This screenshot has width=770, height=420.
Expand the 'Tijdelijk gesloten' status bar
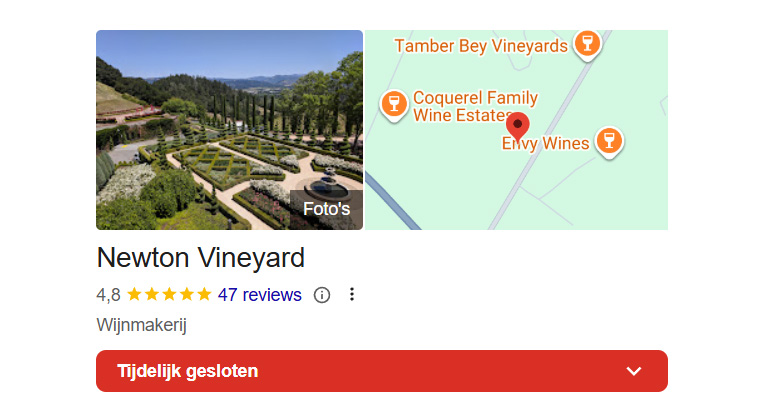[x=382, y=371]
